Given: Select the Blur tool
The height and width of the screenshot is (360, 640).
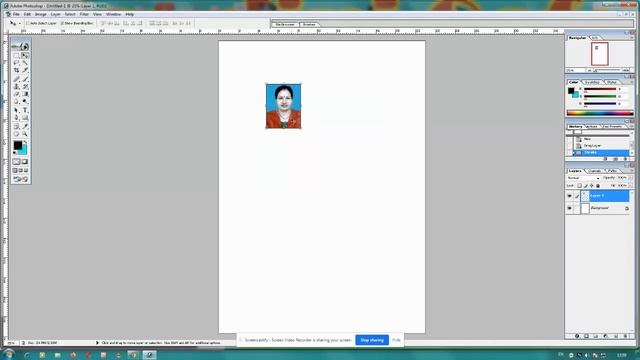Looking at the screenshot, I should tap(16, 101).
